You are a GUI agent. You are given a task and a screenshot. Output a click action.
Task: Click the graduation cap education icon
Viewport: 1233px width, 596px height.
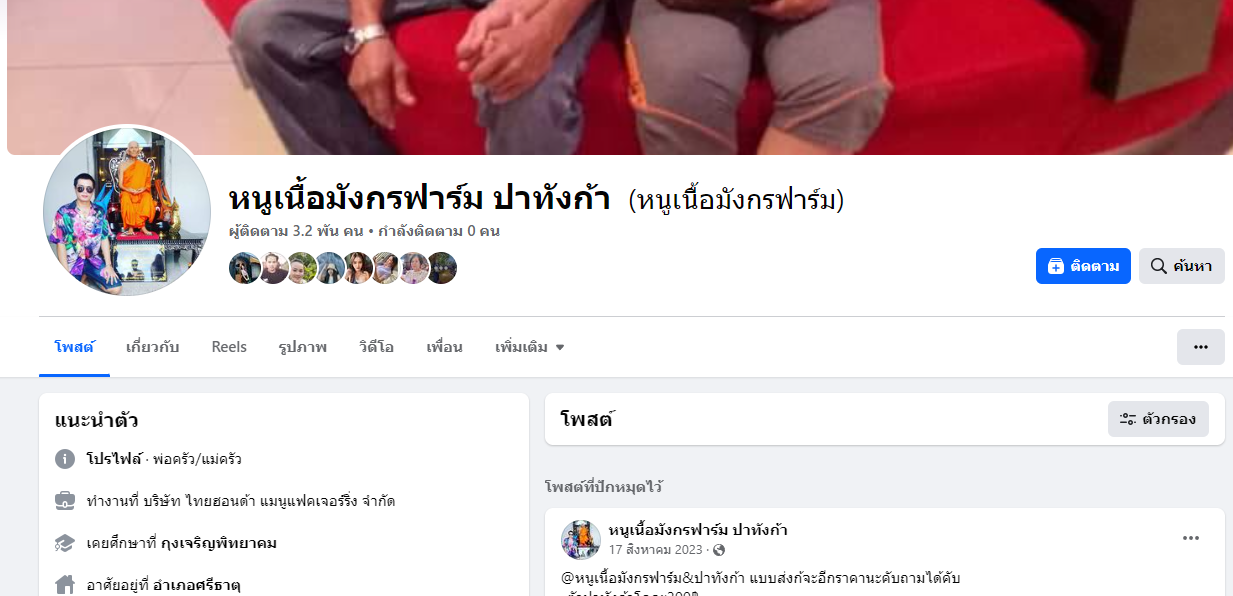click(65, 543)
